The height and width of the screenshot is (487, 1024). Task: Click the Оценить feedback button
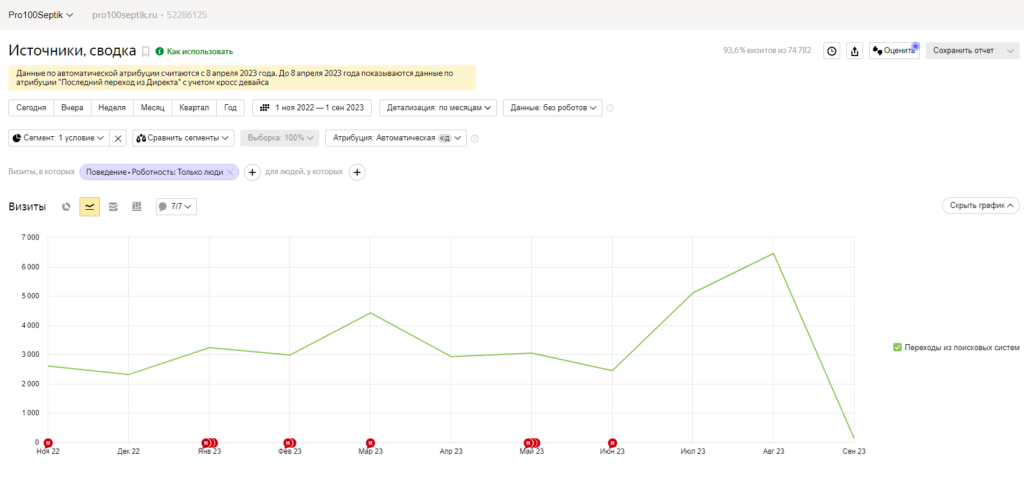pyautogui.click(x=894, y=51)
